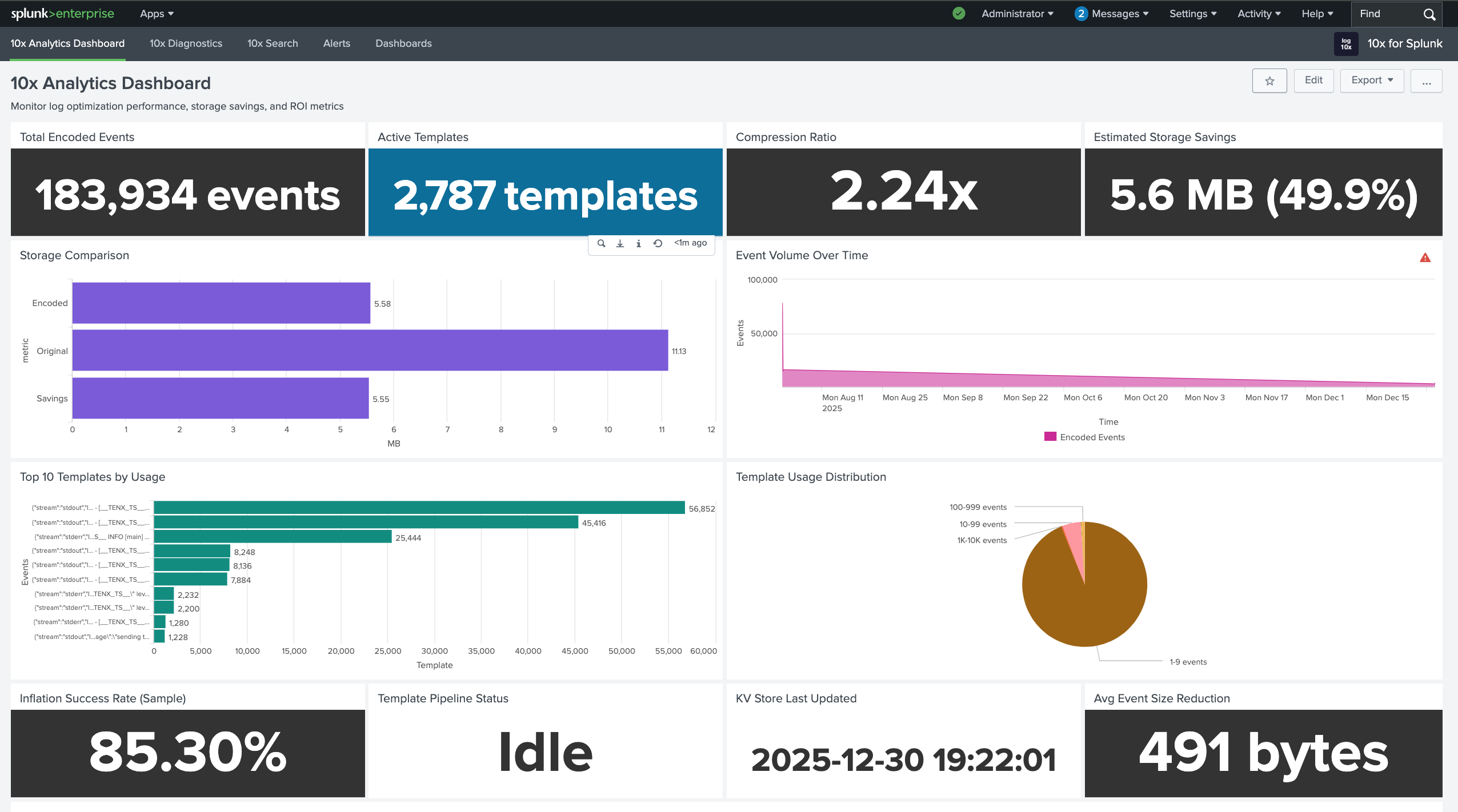1458x812 pixels.
Task: Click the log10x app logo icon
Action: point(1346,44)
